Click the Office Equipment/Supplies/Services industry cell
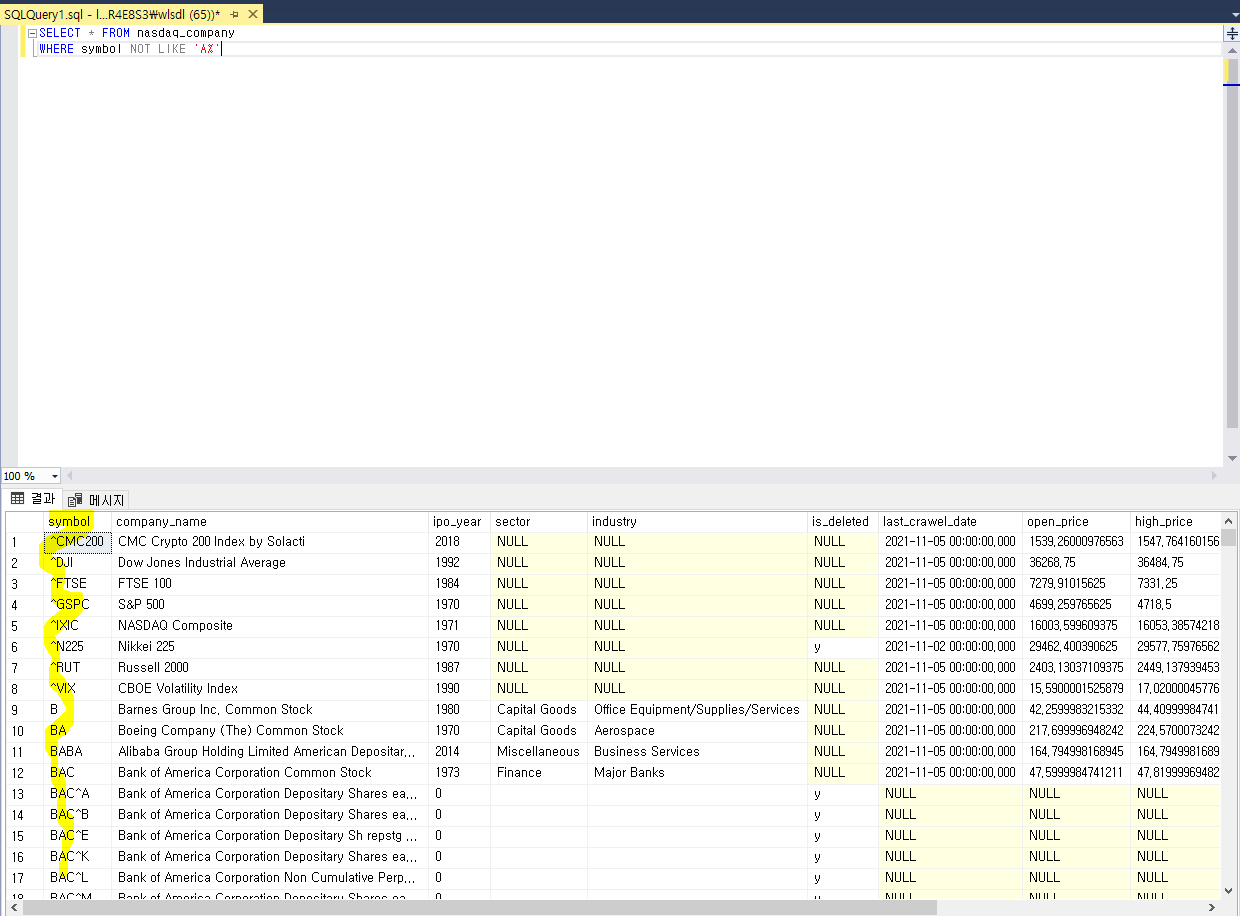This screenshot has width=1240, height=916. pos(697,710)
